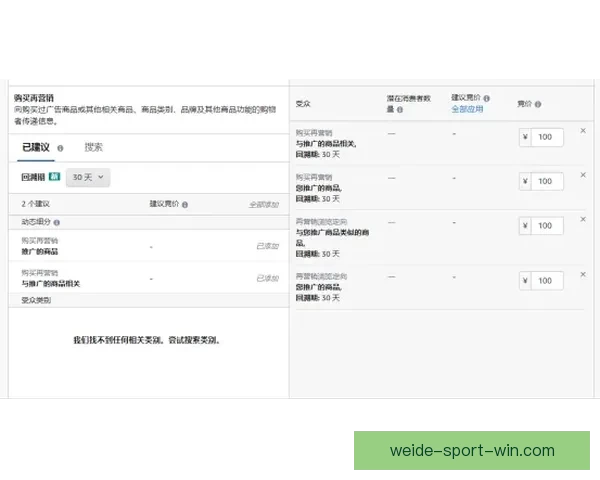Click info icon beside right-panel 建议竞价 header
The image size is (600, 480).
489,98
